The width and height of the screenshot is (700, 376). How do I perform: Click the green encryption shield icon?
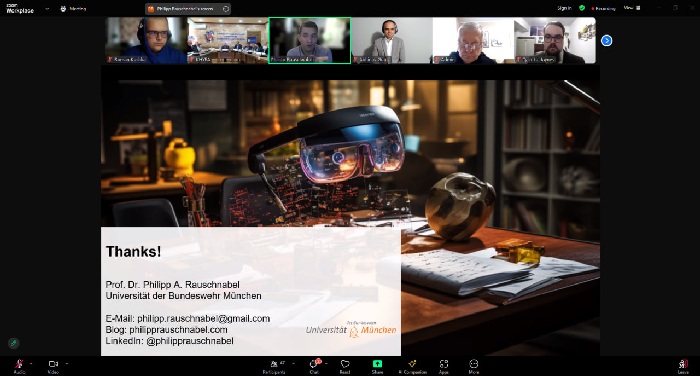582,8
